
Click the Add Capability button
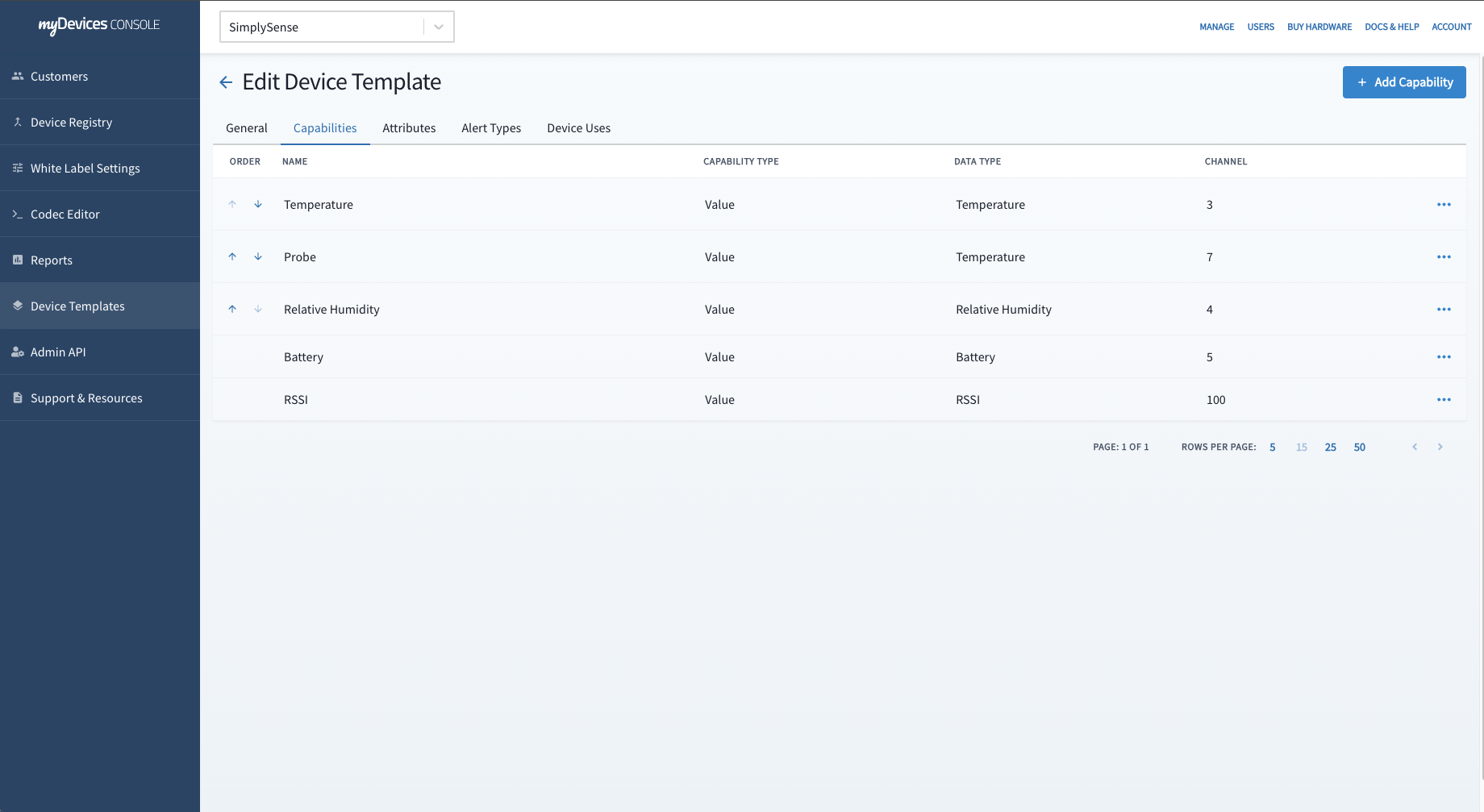coord(1404,82)
